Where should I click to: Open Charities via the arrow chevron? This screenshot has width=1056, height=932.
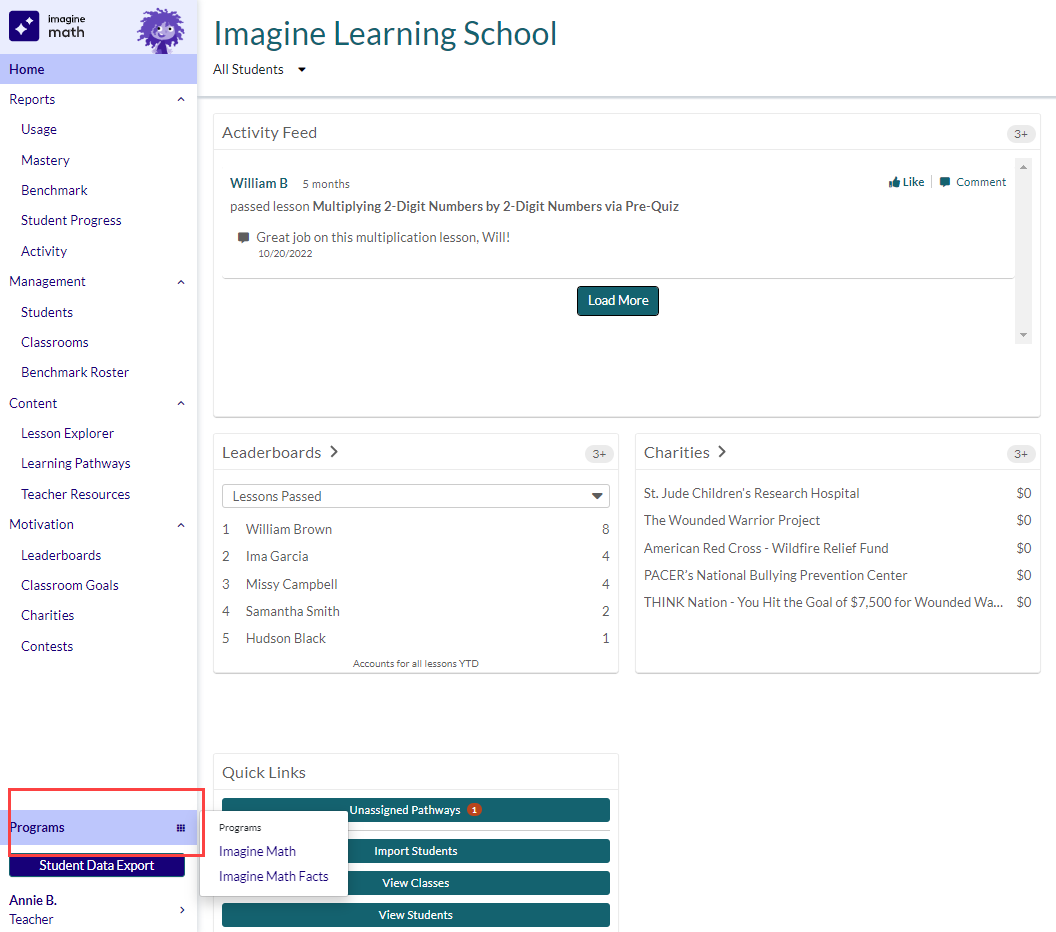pyautogui.click(x=722, y=452)
